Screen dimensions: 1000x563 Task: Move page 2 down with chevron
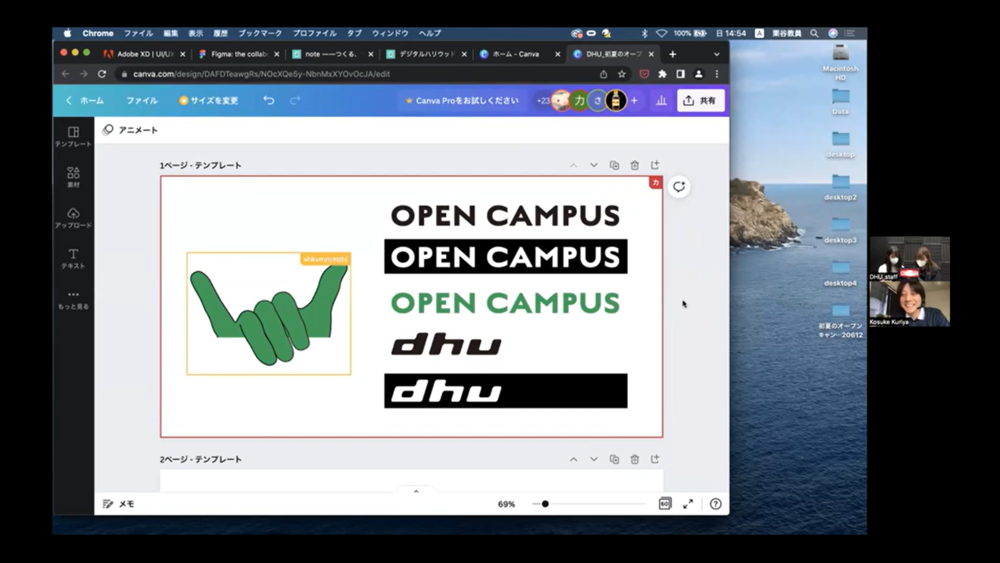[594, 459]
